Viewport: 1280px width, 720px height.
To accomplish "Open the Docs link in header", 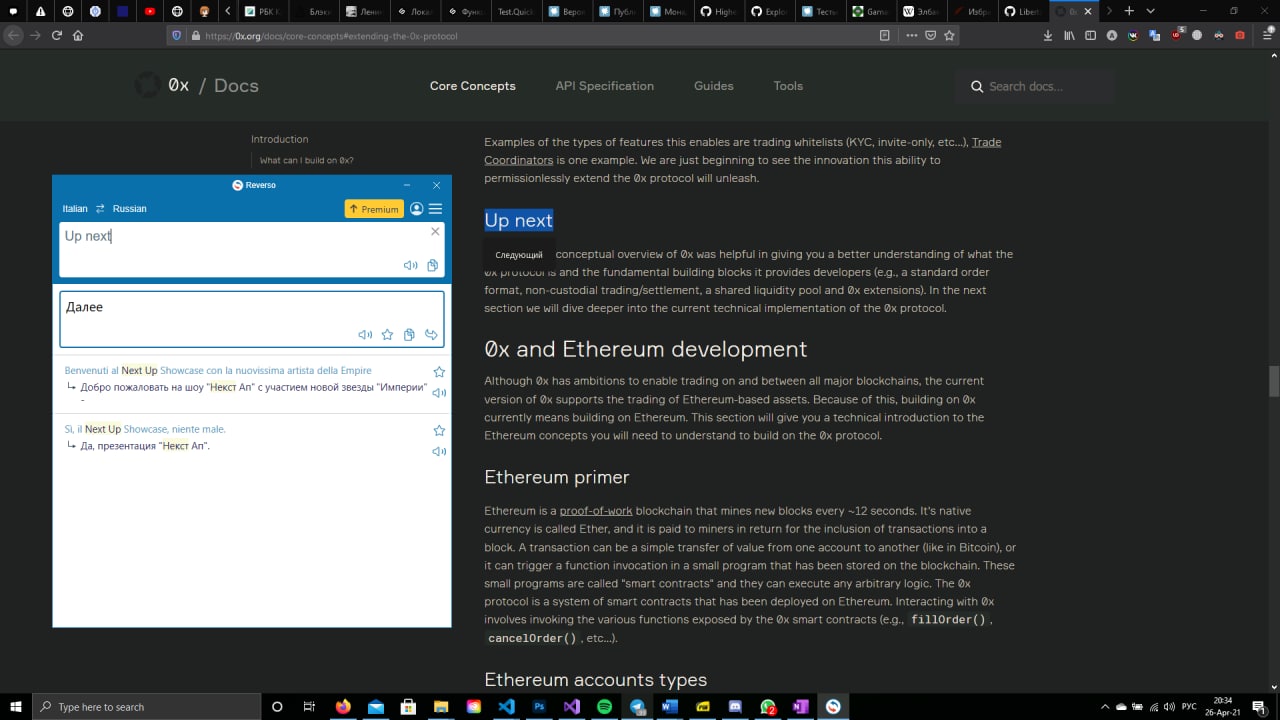I will coord(236,86).
